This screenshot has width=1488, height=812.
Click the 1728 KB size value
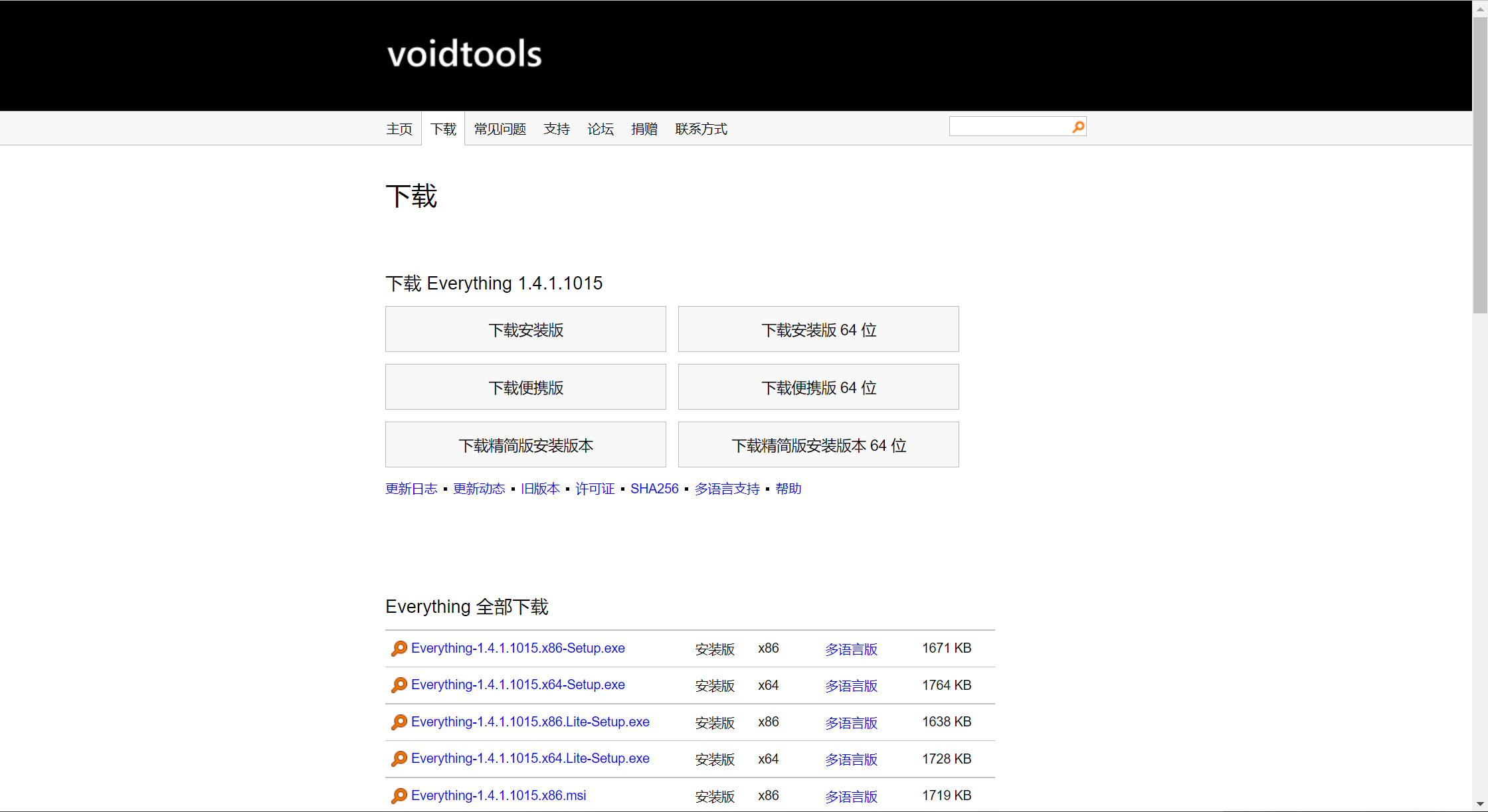click(947, 759)
